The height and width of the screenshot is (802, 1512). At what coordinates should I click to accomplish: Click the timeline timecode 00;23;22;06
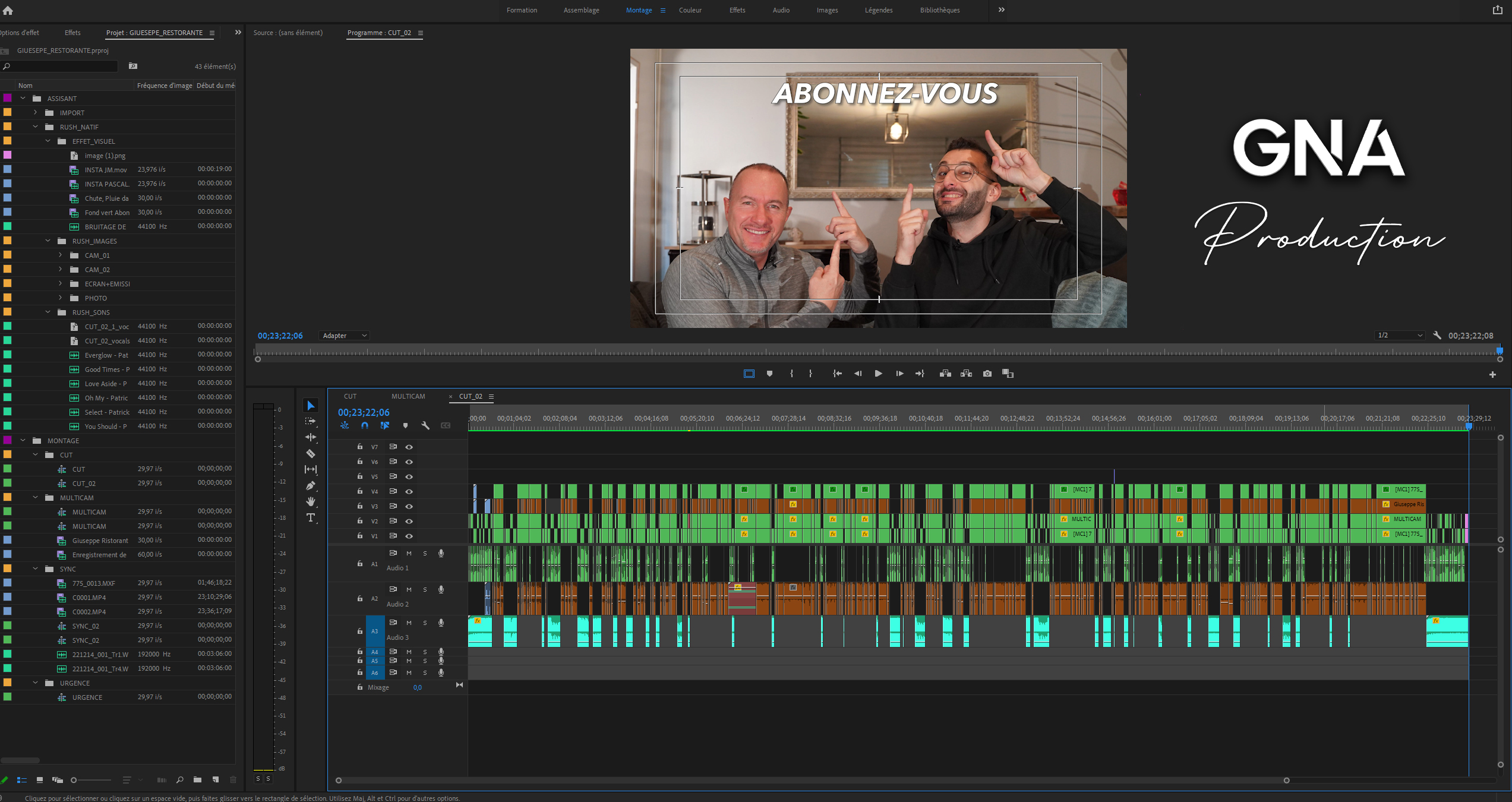click(364, 412)
